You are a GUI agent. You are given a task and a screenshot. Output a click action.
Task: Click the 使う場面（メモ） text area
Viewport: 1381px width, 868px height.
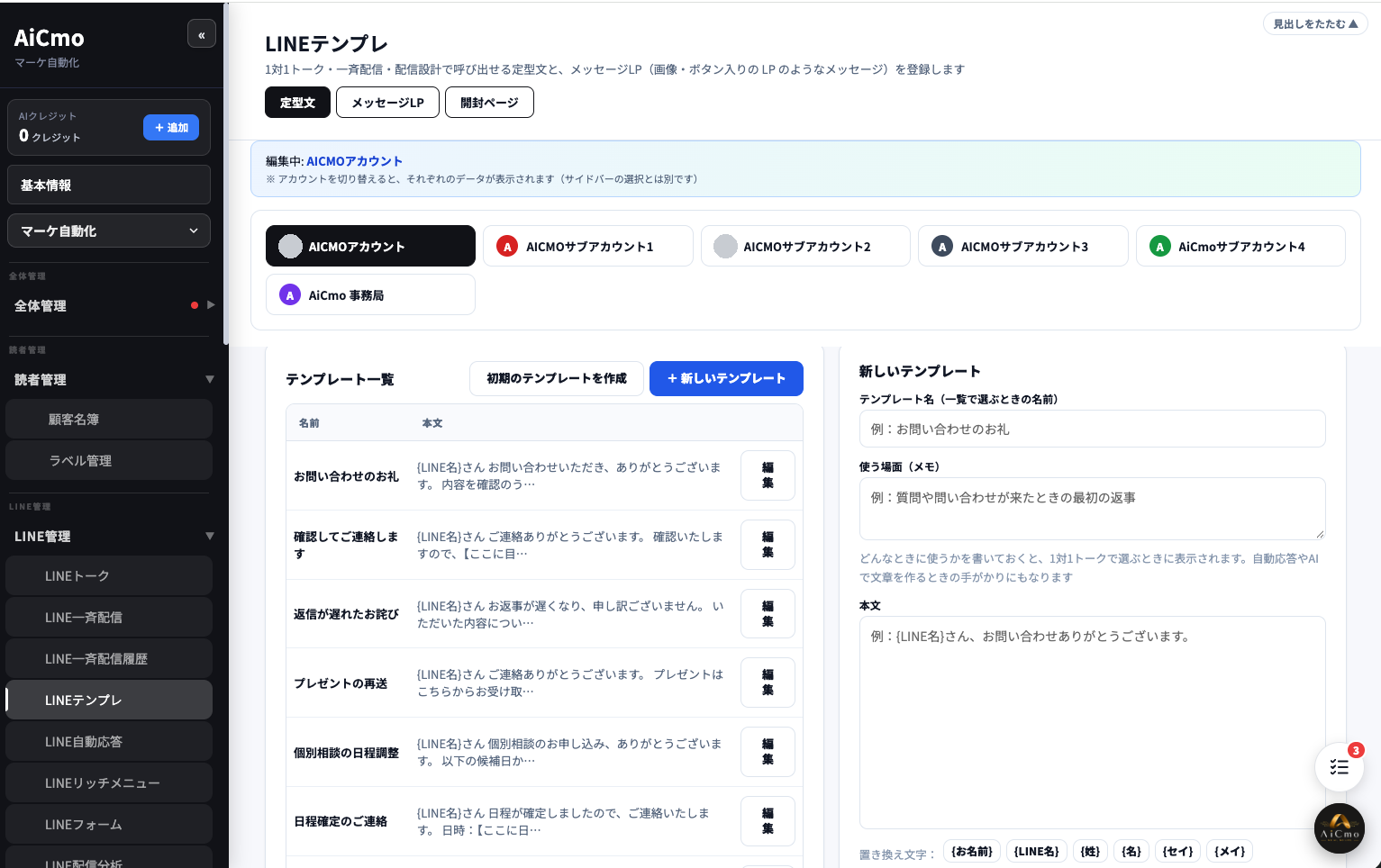[1092, 509]
